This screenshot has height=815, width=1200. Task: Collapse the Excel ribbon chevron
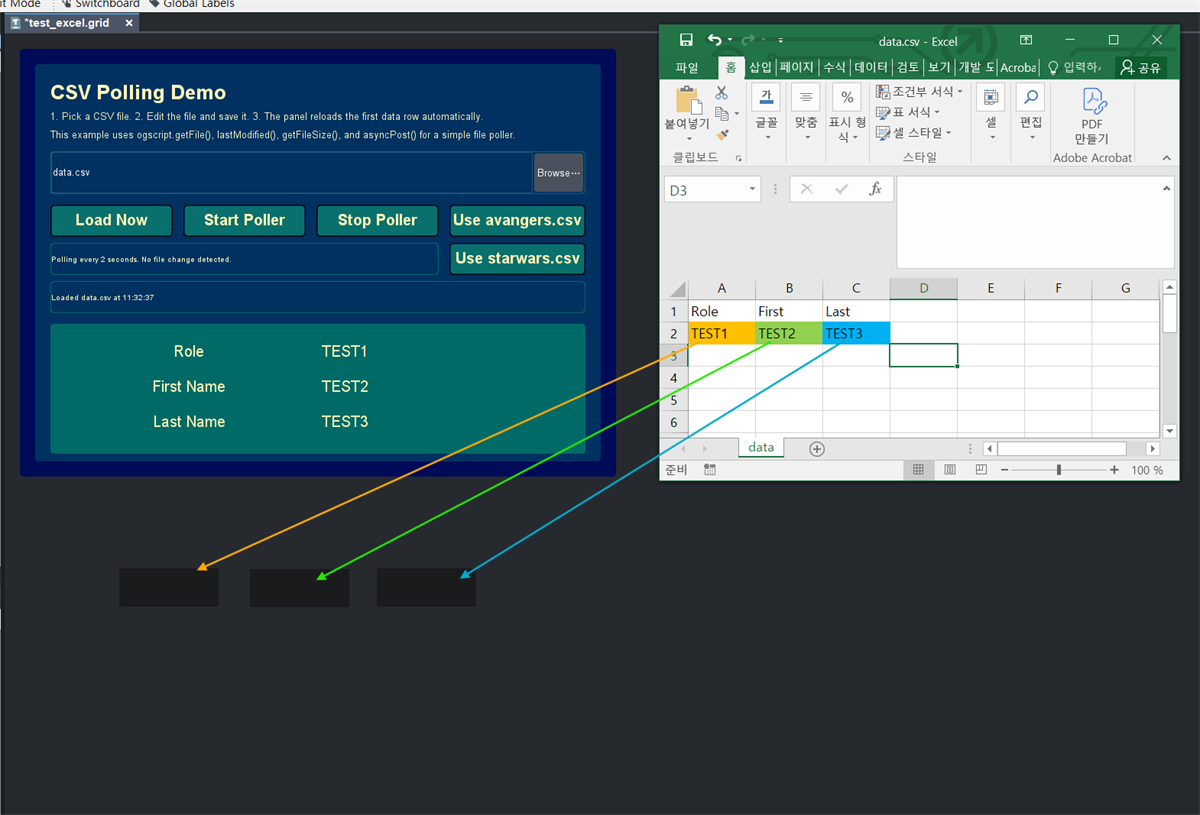point(1166,158)
